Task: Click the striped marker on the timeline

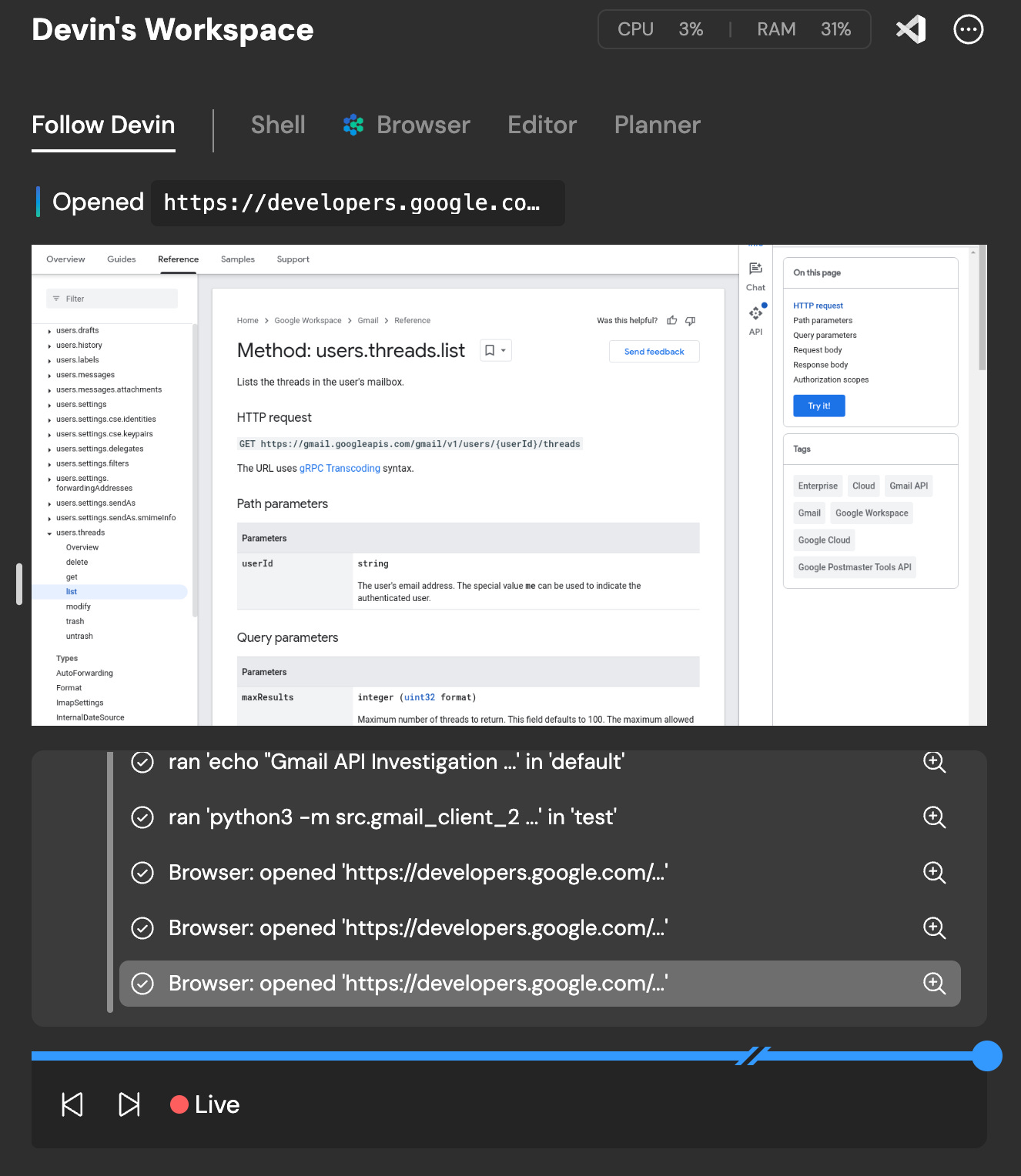Action: tap(753, 1056)
